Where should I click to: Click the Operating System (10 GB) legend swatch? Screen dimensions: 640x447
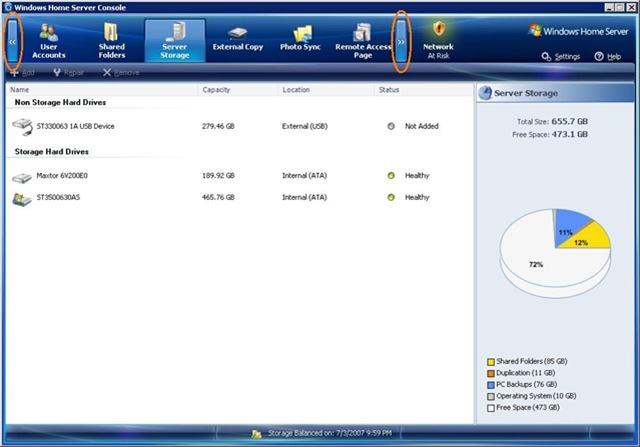point(491,396)
